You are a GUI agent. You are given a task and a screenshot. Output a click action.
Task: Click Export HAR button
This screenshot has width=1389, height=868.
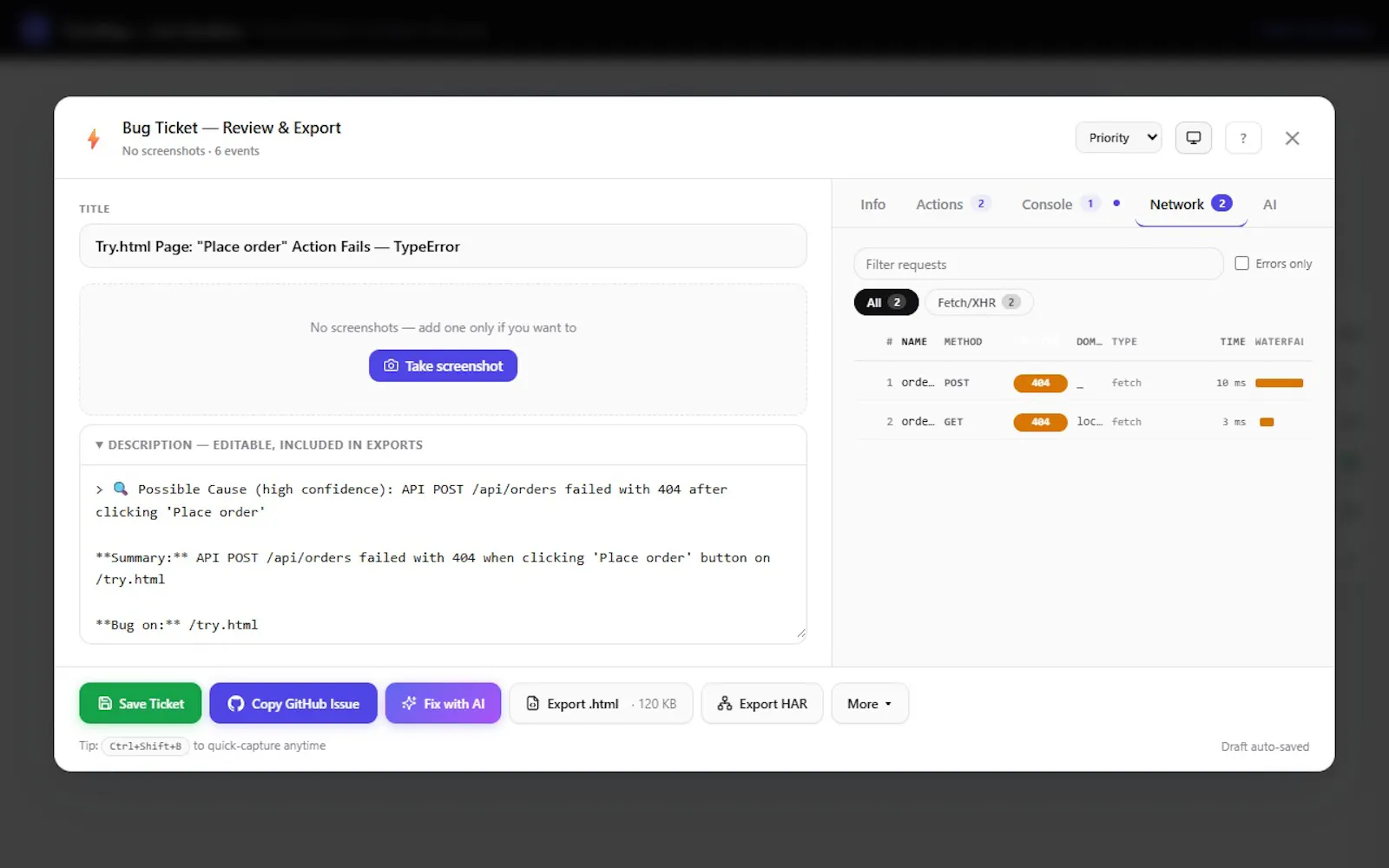coord(762,703)
